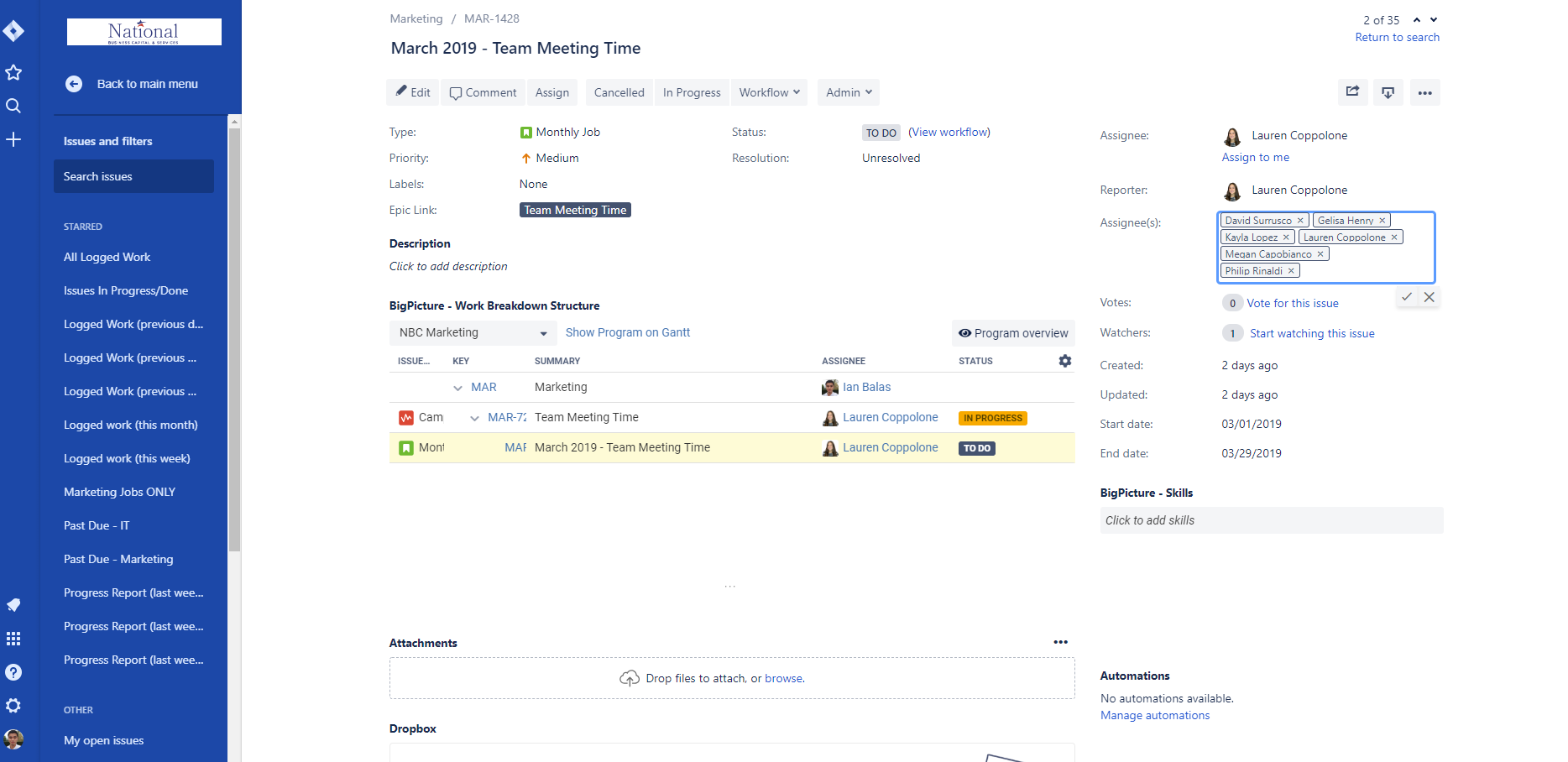Viewport: 1568px width, 762px height.
Task: Open the Issues In Progress/Done filter
Action: (126, 290)
